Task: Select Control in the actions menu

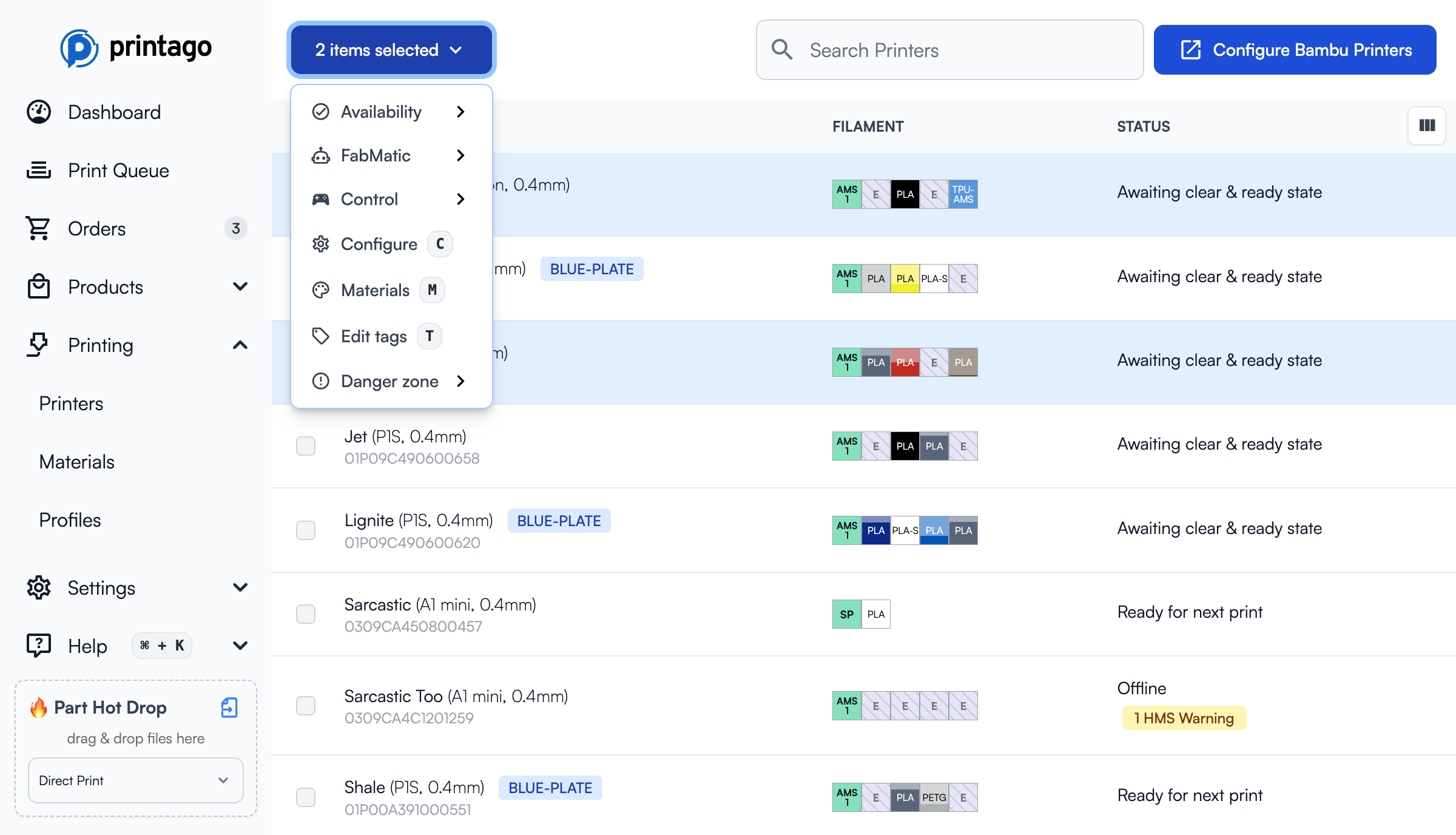Action: point(370,199)
